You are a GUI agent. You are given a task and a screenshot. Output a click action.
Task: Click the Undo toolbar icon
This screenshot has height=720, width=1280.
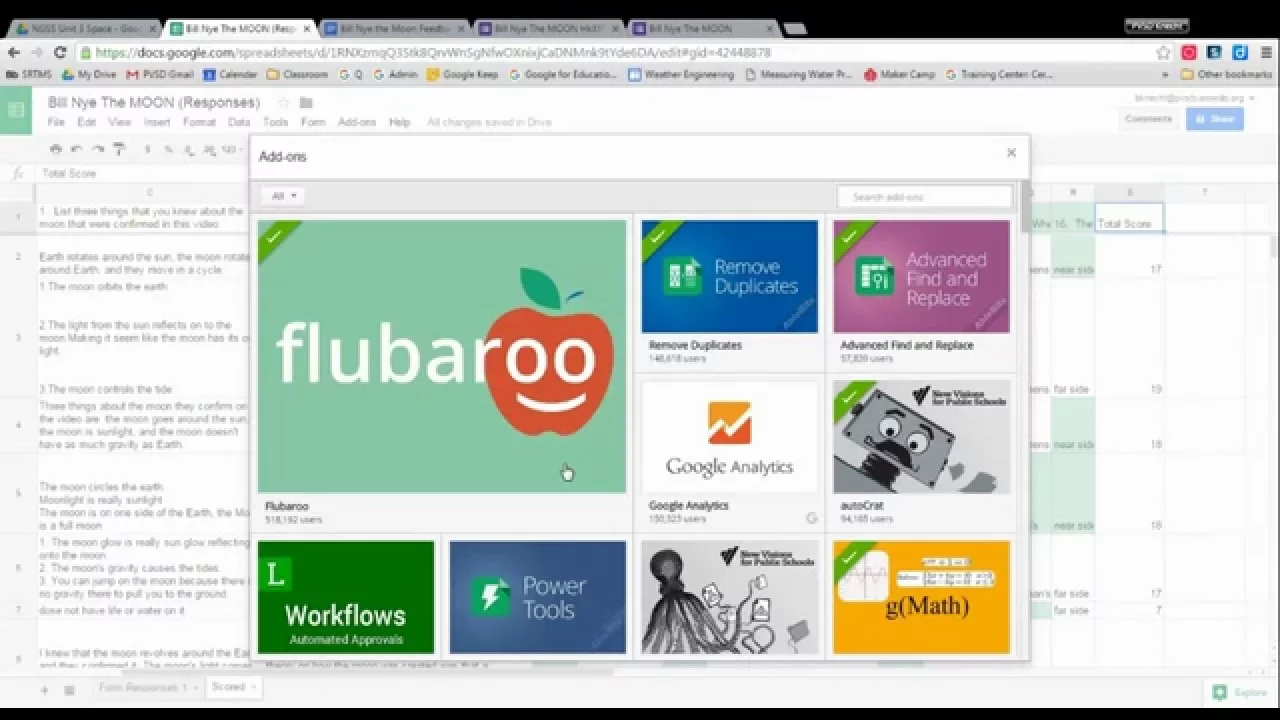[x=77, y=150]
